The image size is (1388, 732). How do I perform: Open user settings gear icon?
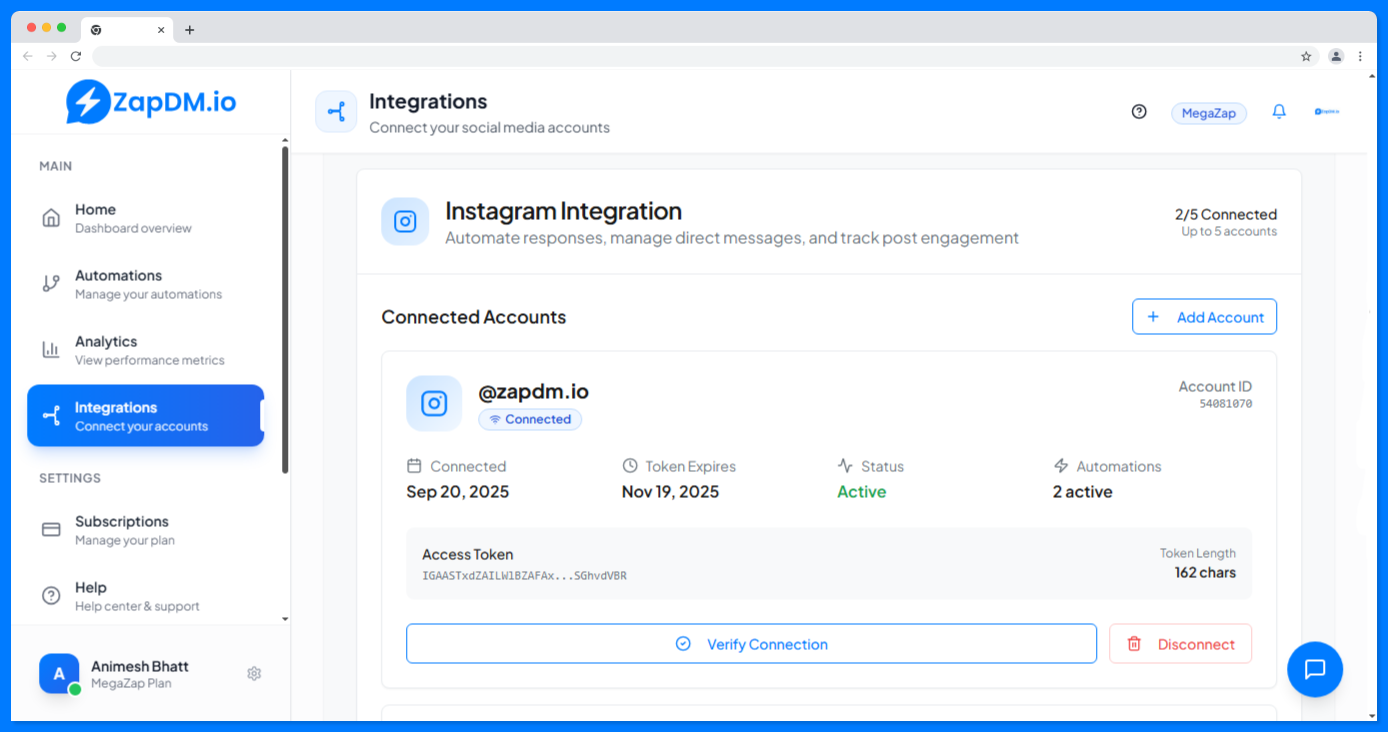pos(254,674)
